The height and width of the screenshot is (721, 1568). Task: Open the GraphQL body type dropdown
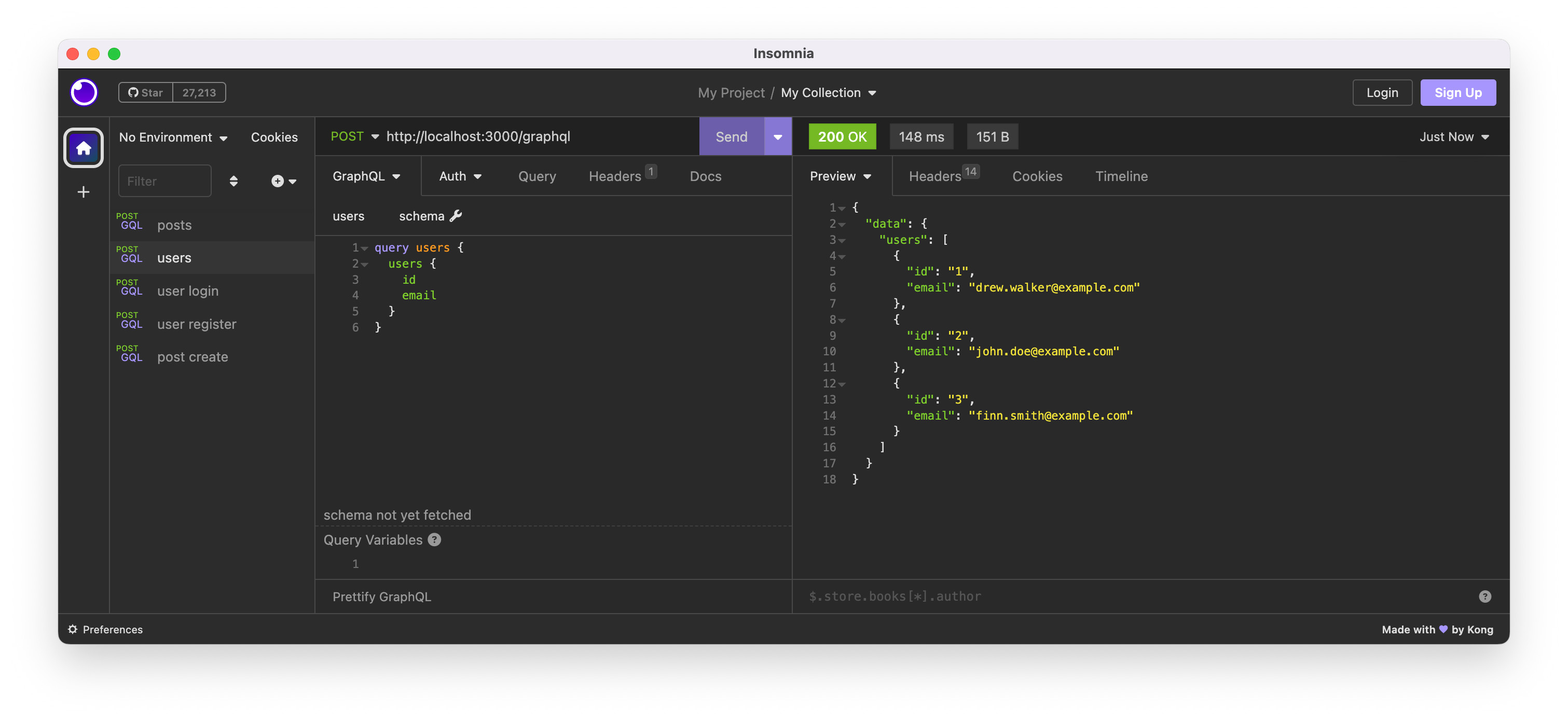coord(366,176)
